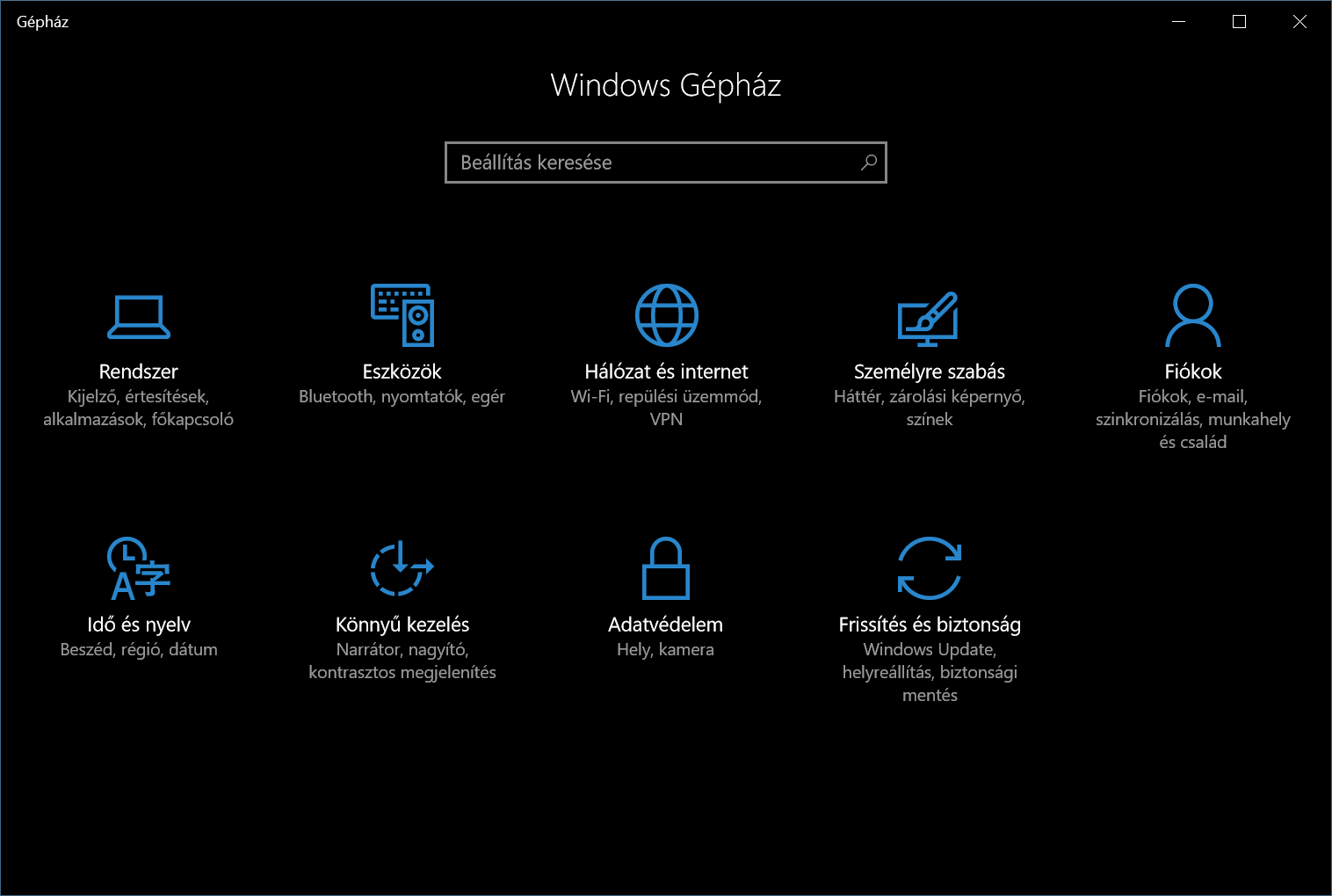Click 'Wi-Fi, repülési üzemmód, VPN' description
Screen dimensions: 1332x896
click(x=666, y=408)
